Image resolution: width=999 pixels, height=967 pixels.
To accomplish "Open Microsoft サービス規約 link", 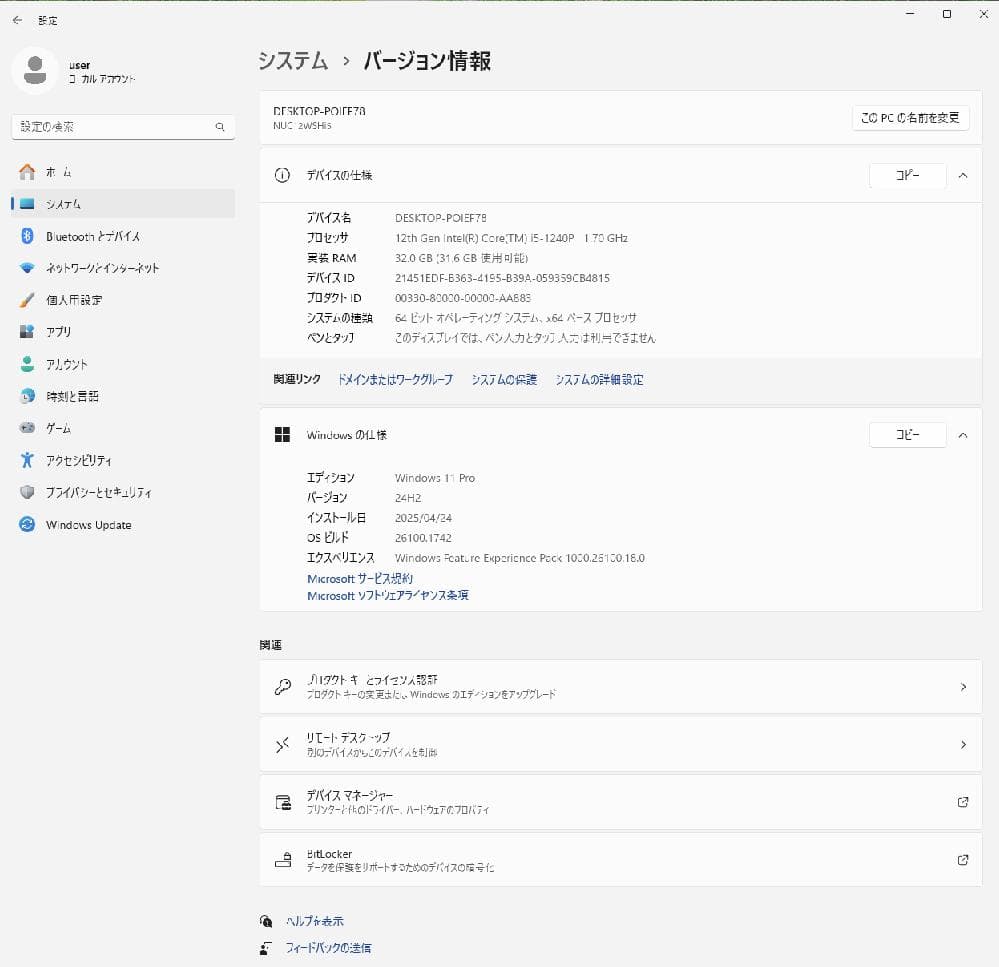I will [x=360, y=579].
